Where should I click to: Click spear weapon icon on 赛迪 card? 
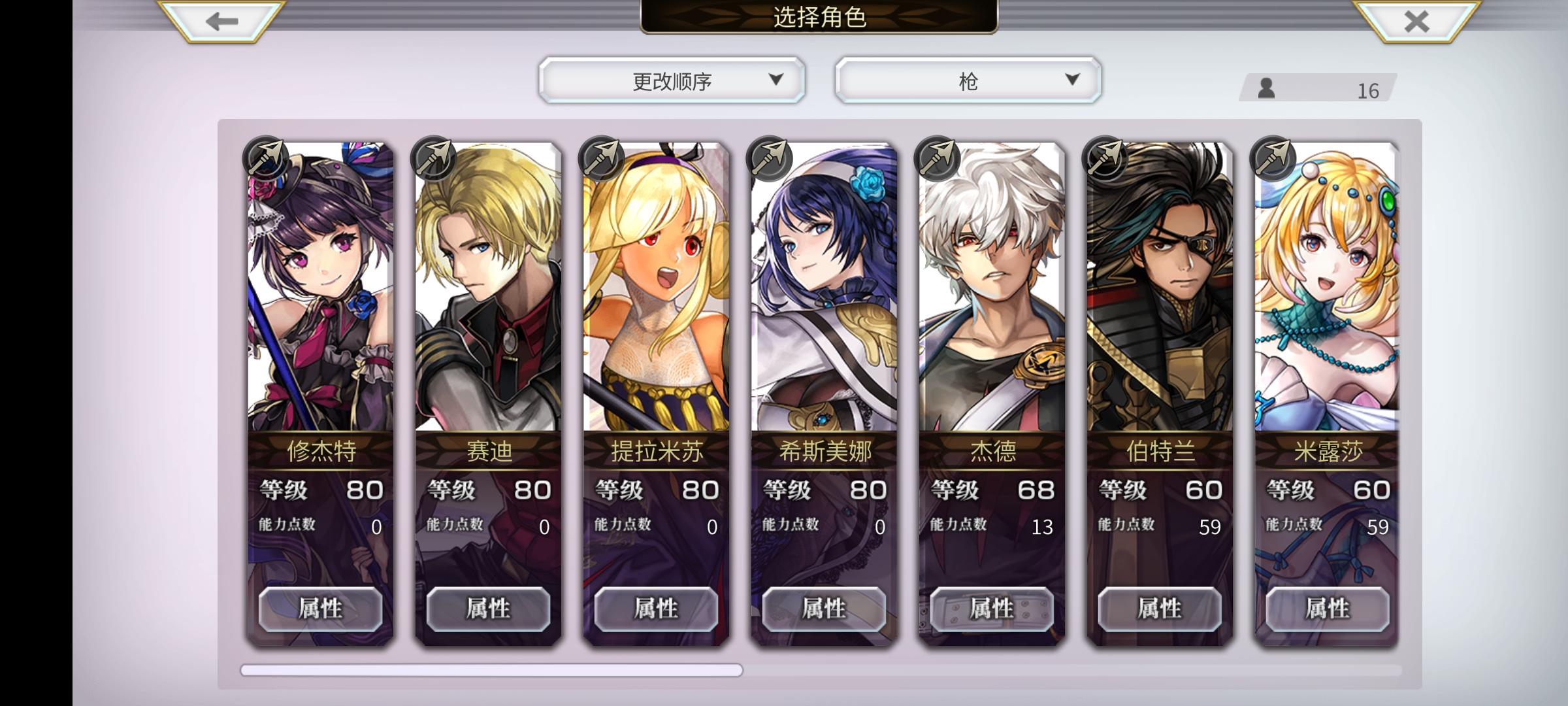(433, 159)
